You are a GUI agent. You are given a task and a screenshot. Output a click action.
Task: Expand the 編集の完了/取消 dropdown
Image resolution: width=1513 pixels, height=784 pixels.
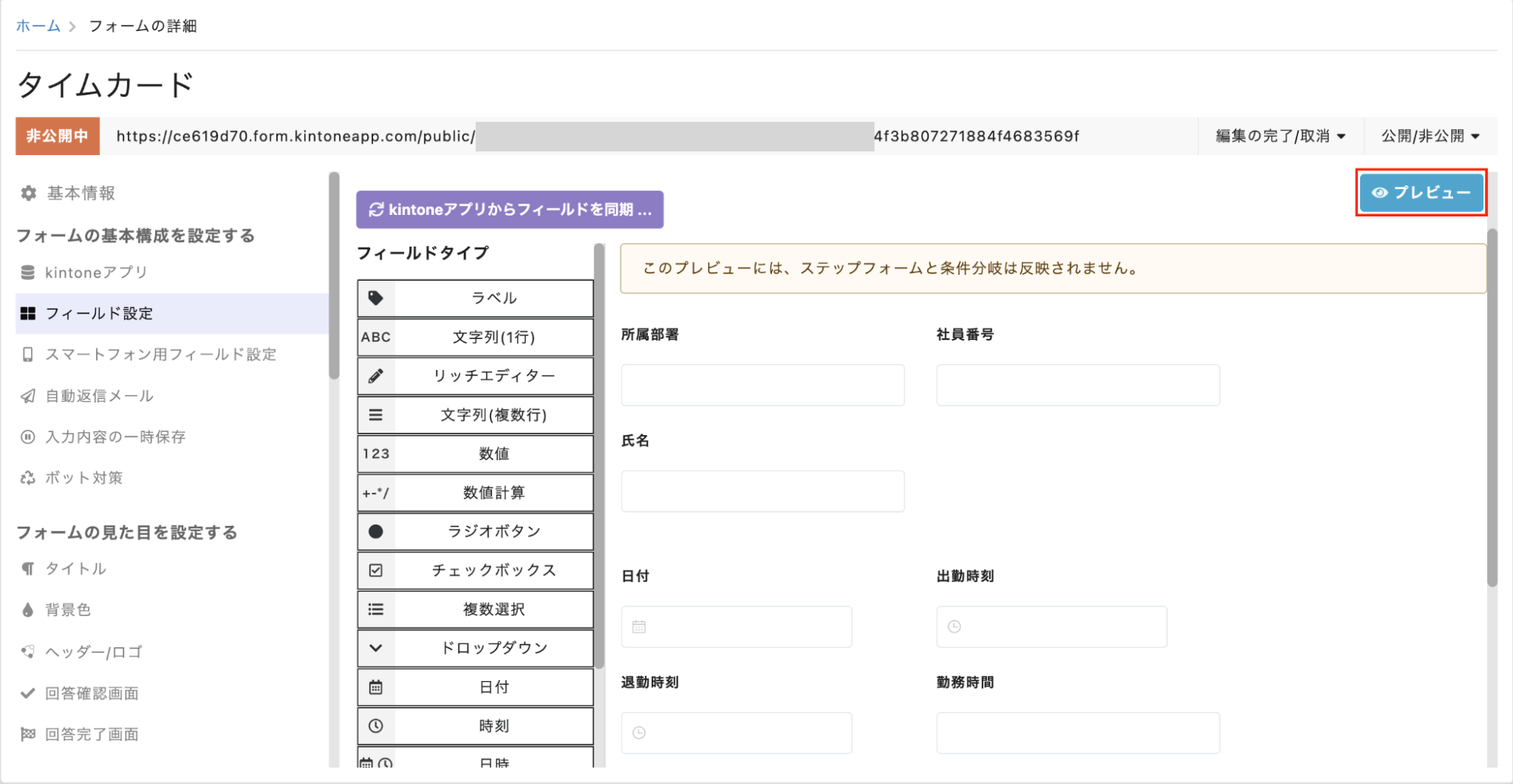point(1280,136)
